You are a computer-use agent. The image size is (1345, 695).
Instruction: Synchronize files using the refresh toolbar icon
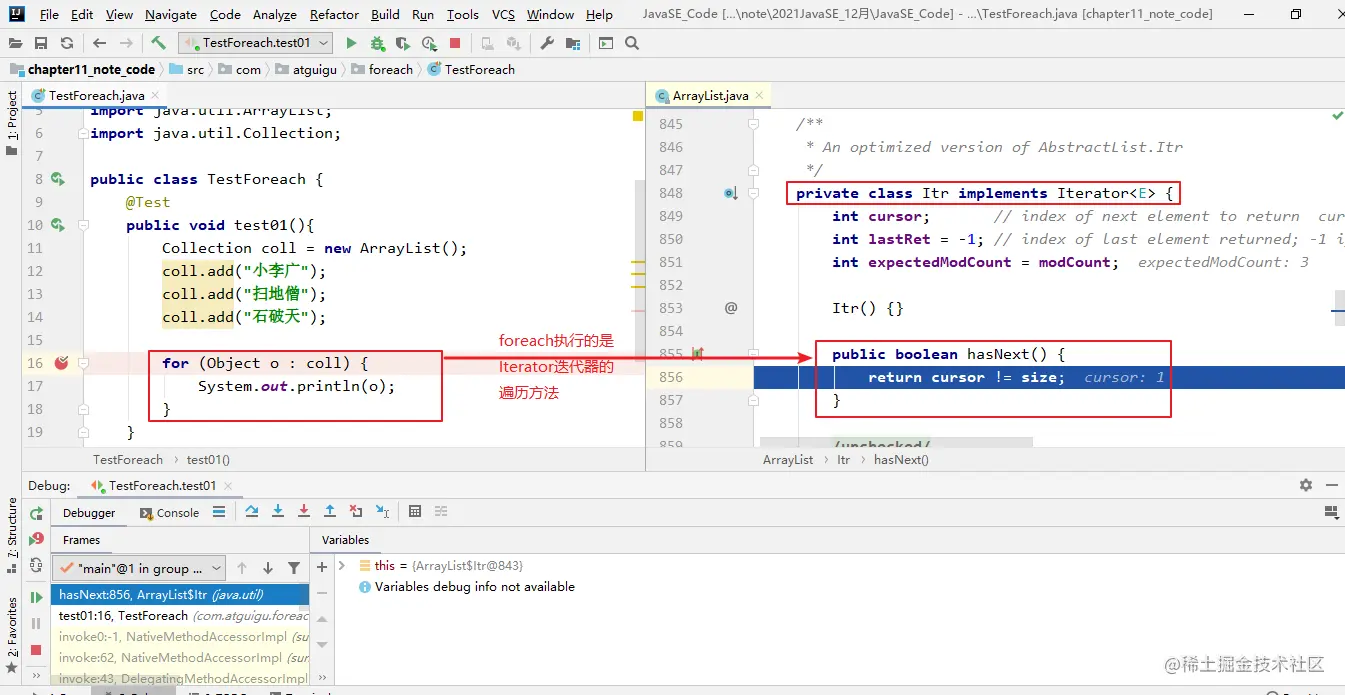tap(66, 43)
